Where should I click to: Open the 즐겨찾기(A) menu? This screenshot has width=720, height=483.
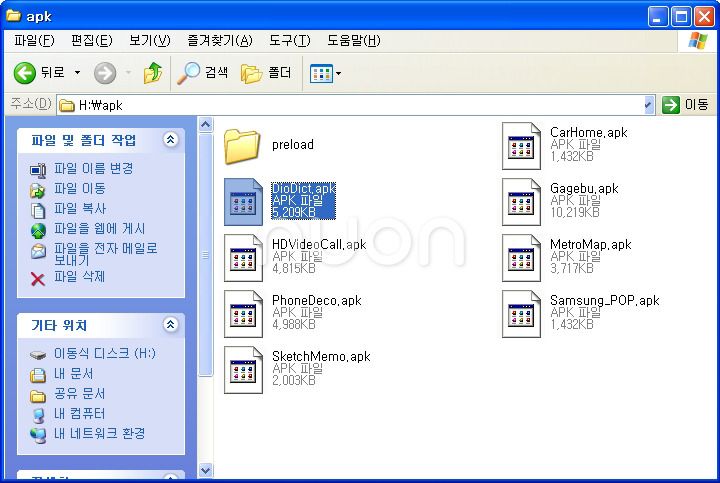(x=219, y=40)
